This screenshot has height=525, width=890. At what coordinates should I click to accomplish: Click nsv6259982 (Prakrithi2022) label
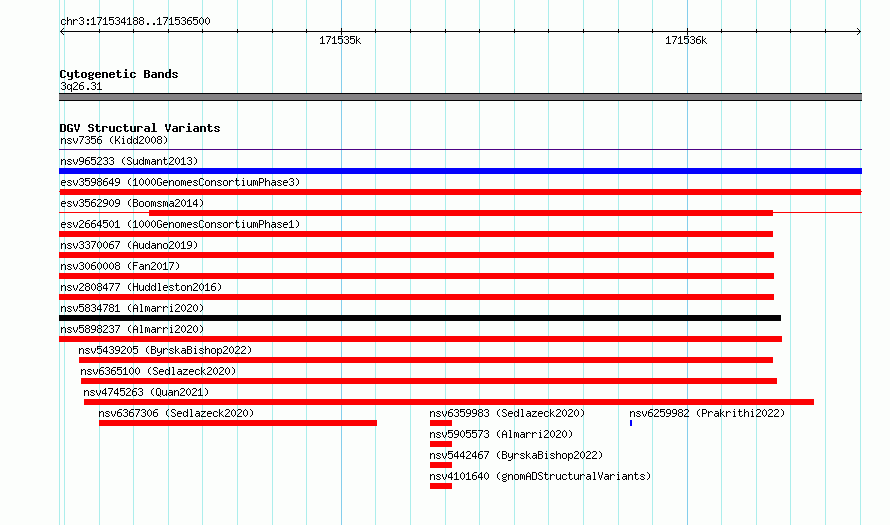[x=707, y=413]
